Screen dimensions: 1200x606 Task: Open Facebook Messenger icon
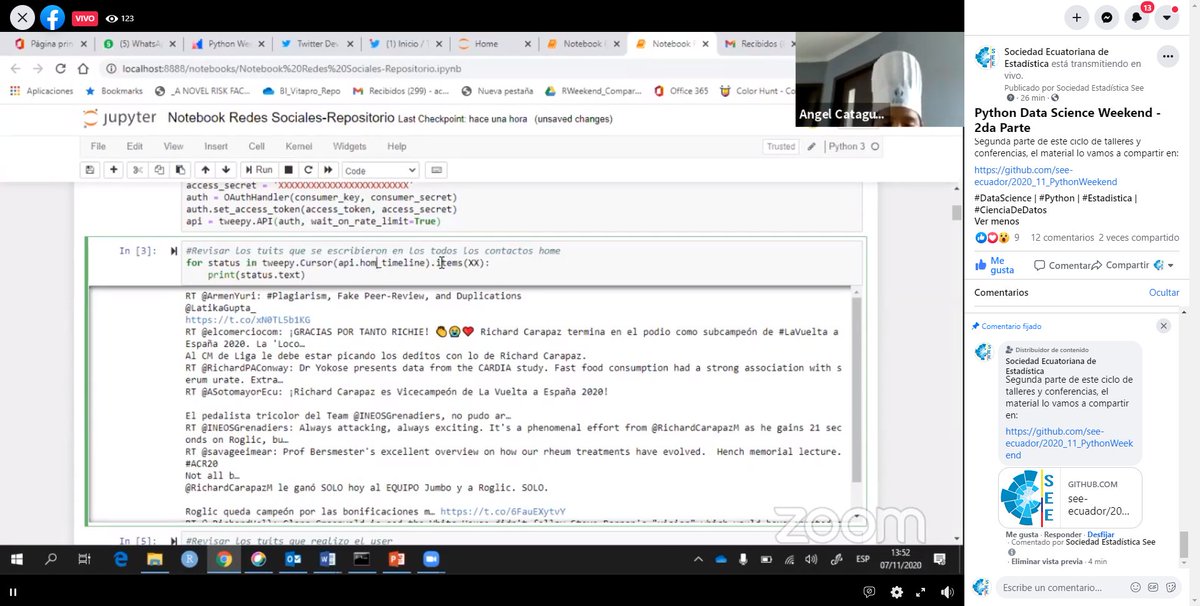1107,17
